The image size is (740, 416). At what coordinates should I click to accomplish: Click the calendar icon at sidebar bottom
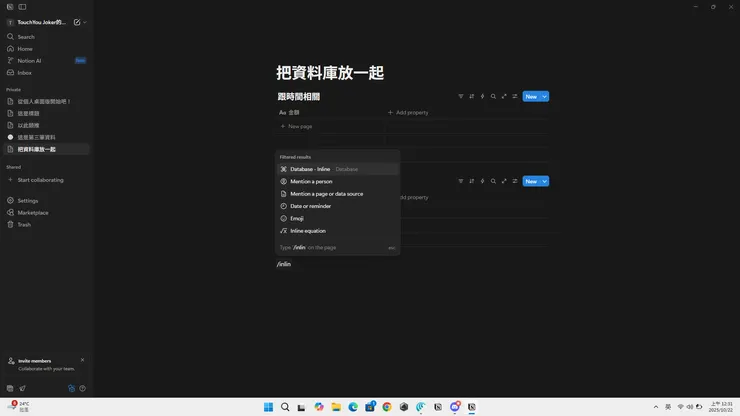tap(10, 388)
